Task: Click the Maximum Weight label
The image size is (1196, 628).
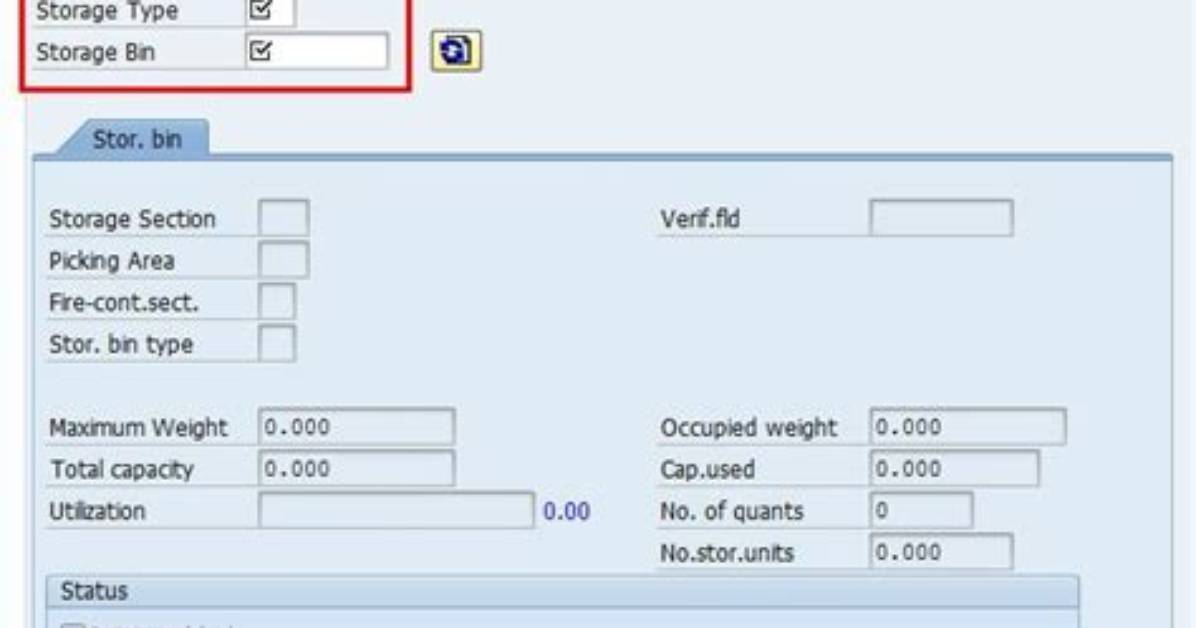Action: [138, 428]
